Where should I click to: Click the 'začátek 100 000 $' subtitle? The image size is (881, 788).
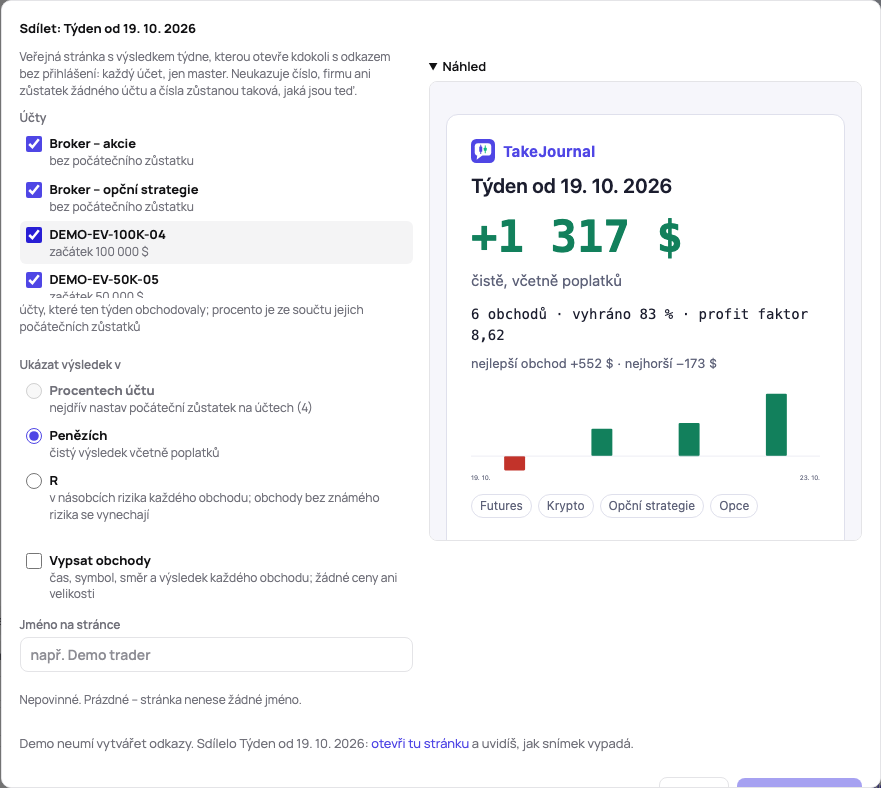(99, 252)
